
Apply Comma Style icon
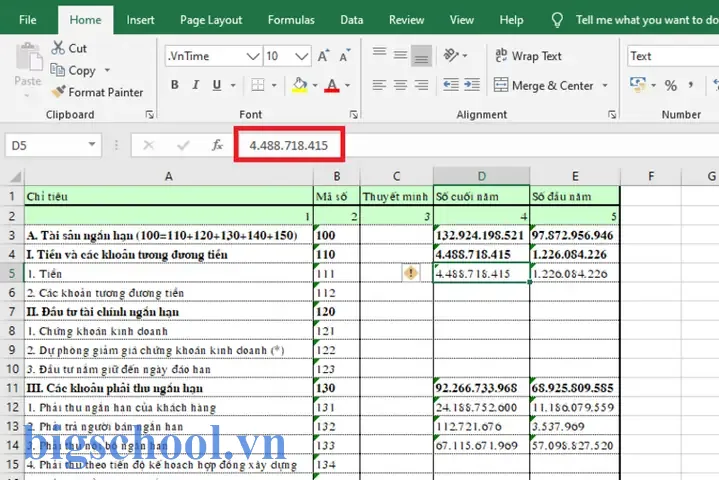690,85
